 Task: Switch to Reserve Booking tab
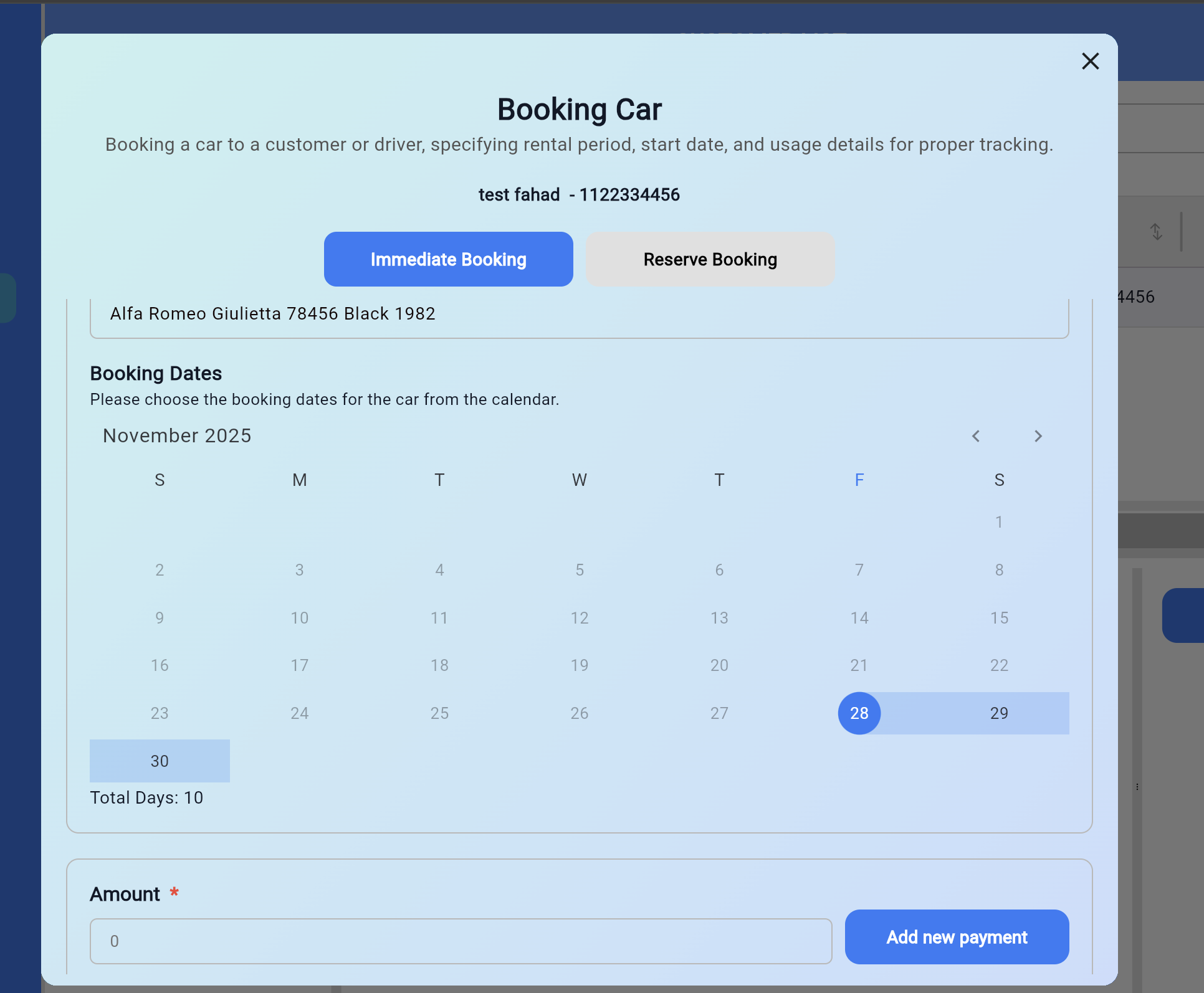(710, 259)
